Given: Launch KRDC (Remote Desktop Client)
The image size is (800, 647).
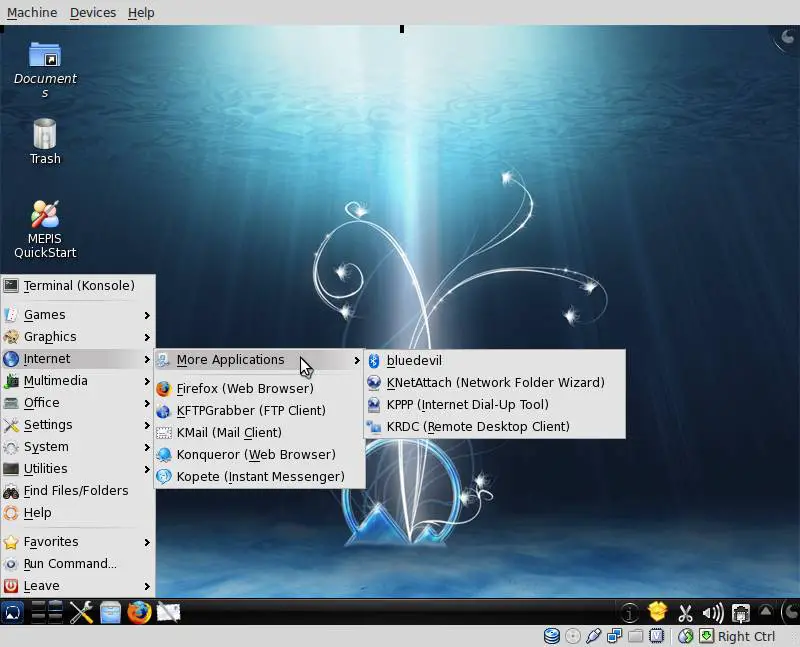Looking at the screenshot, I should pos(495,427).
